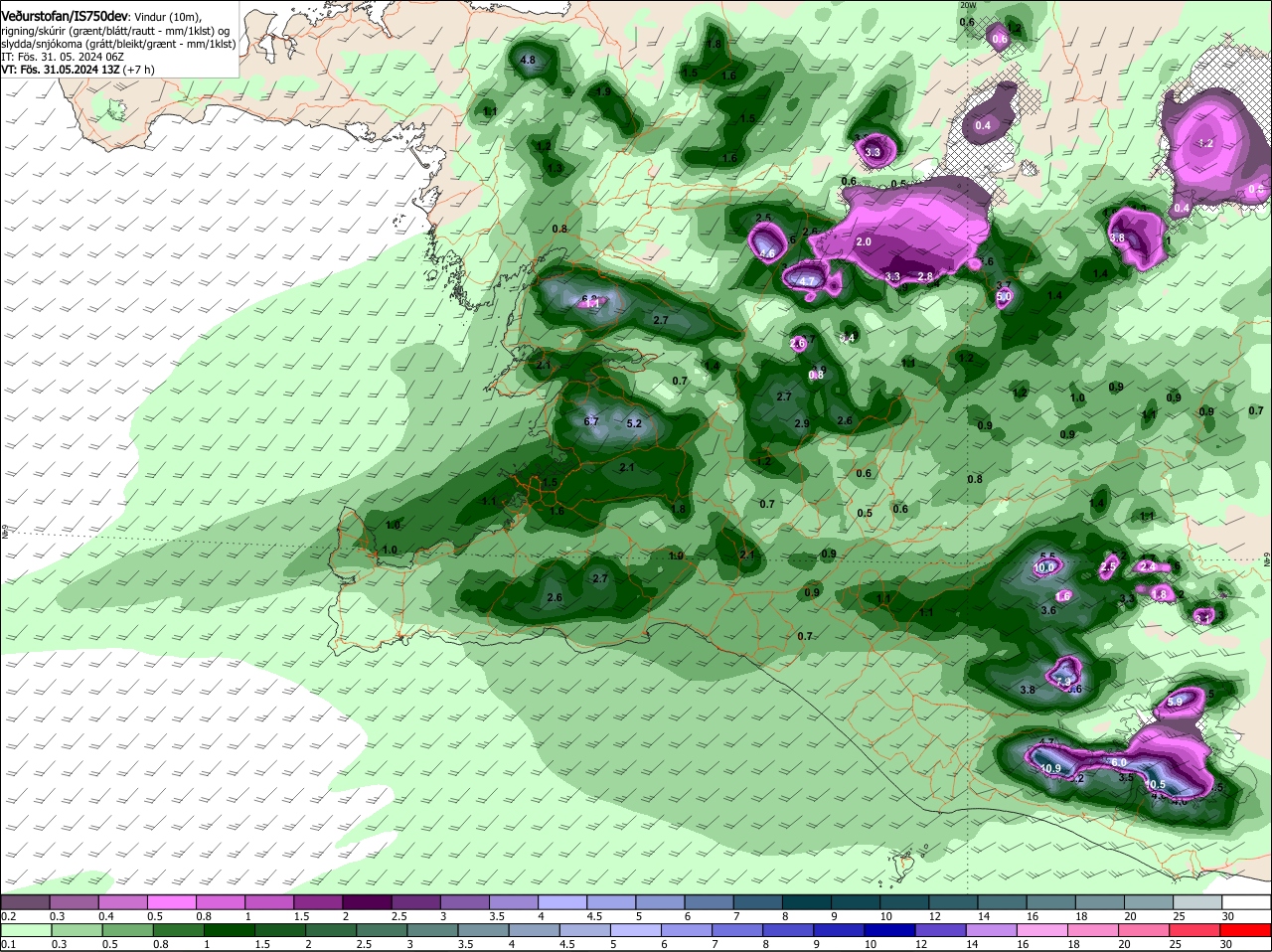Select the darkest green swatch labeled 1 in the lower legend row
1272x952 pixels.
[x=229, y=929]
